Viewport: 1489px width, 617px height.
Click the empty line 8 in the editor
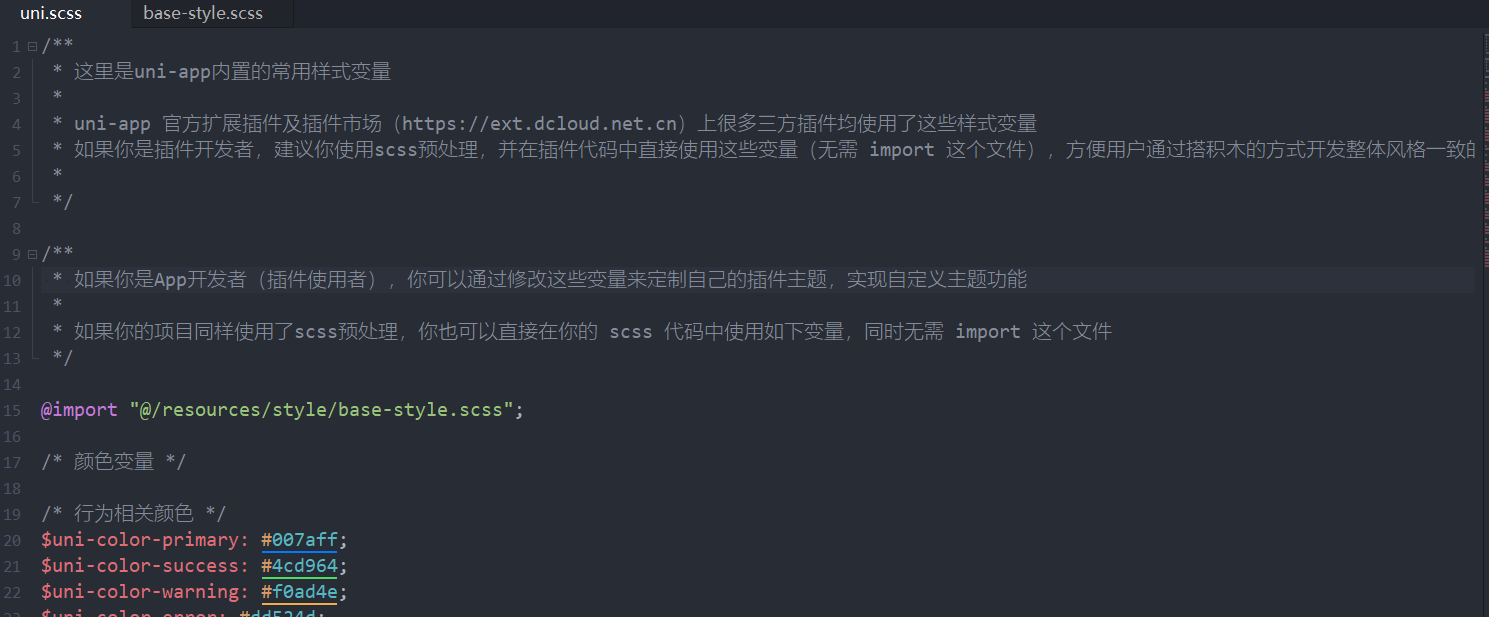tap(400, 228)
